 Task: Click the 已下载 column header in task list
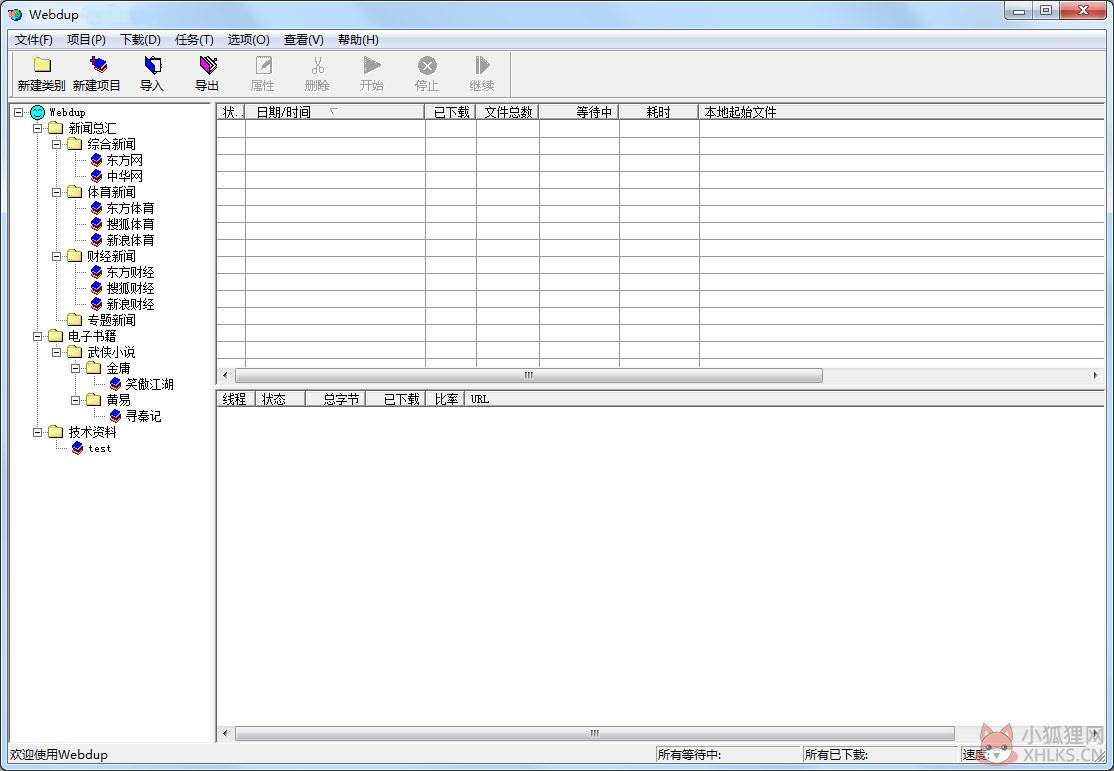[451, 112]
